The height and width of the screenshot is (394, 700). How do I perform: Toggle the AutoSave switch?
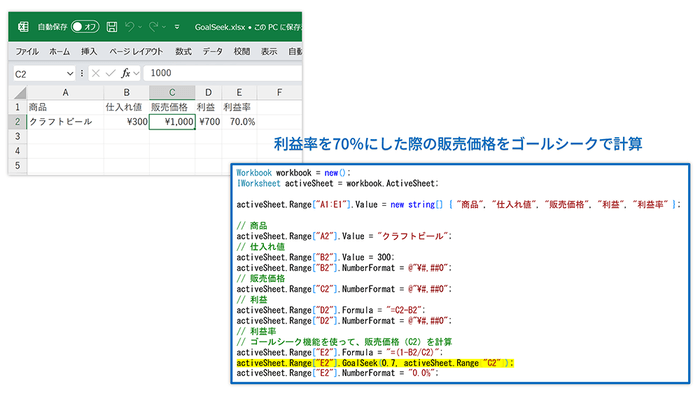click(85, 27)
